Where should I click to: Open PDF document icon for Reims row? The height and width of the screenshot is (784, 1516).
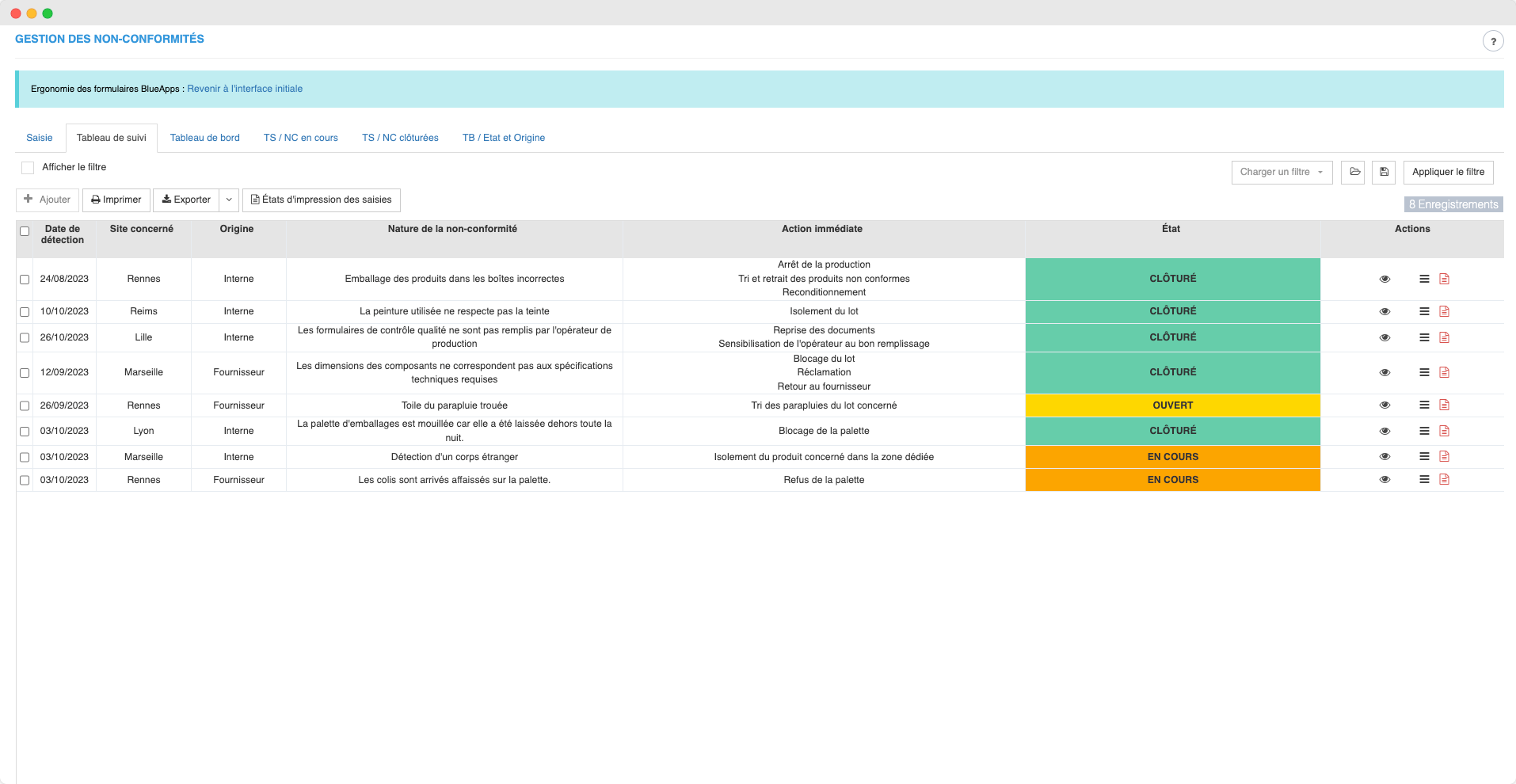point(1444,311)
